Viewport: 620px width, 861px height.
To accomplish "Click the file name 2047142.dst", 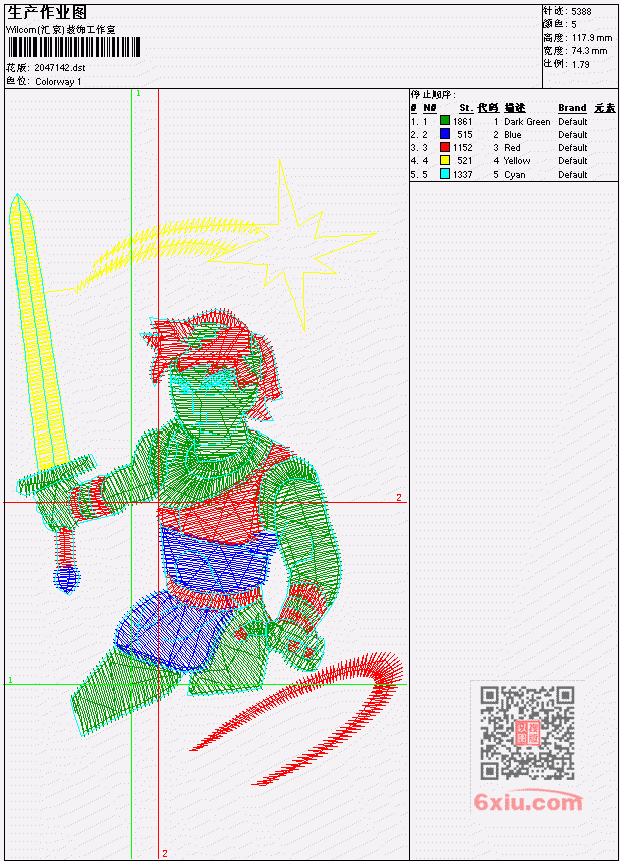I will tap(59, 68).
